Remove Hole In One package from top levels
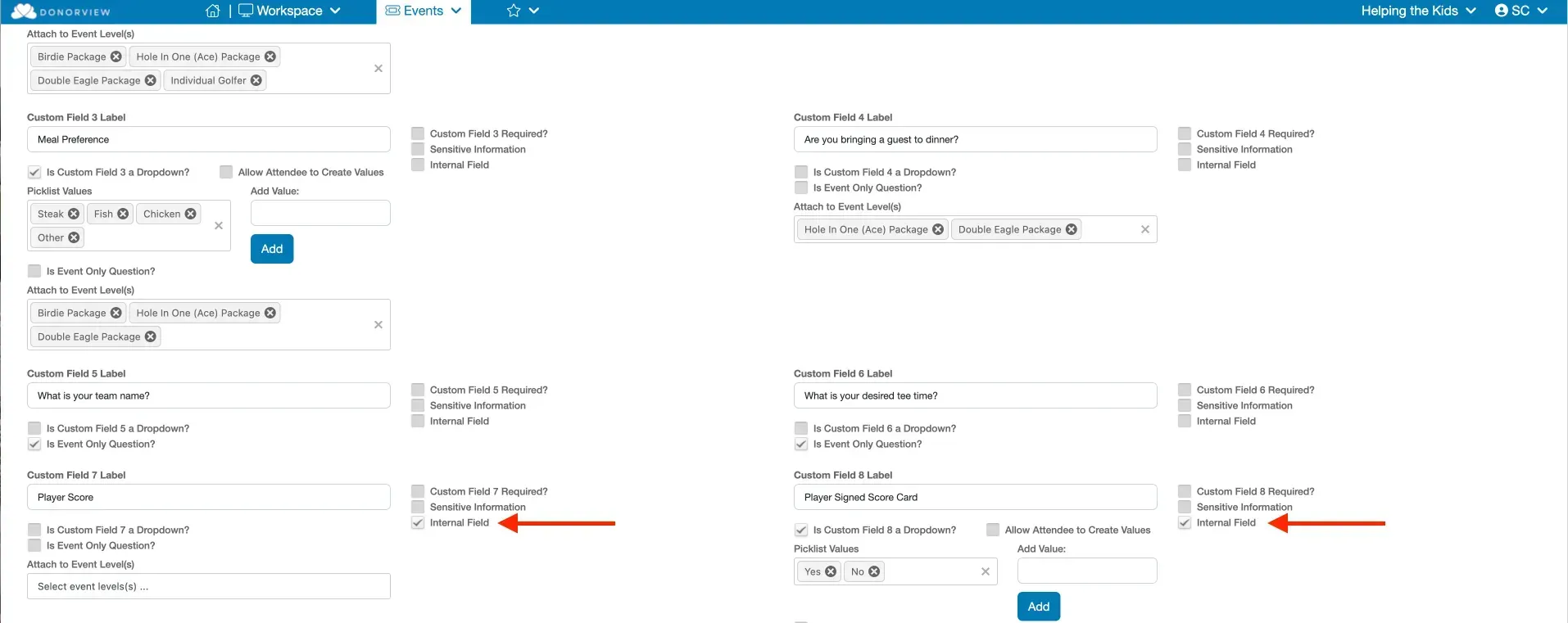The height and width of the screenshot is (623, 1568). coord(270,56)
